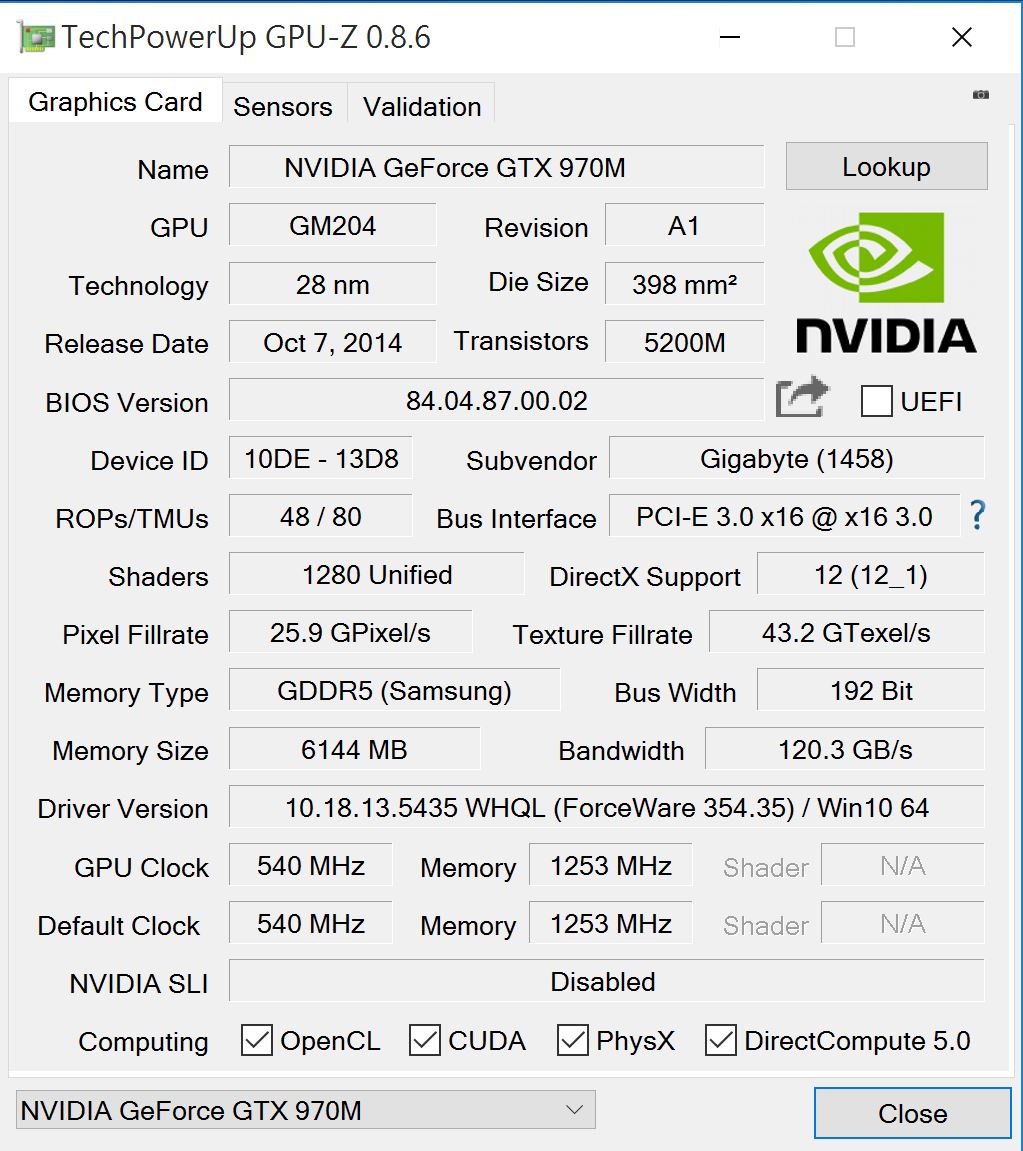Click the Memory Size field
Screen dimensions: 1023x1151
(x=354, y=749)
